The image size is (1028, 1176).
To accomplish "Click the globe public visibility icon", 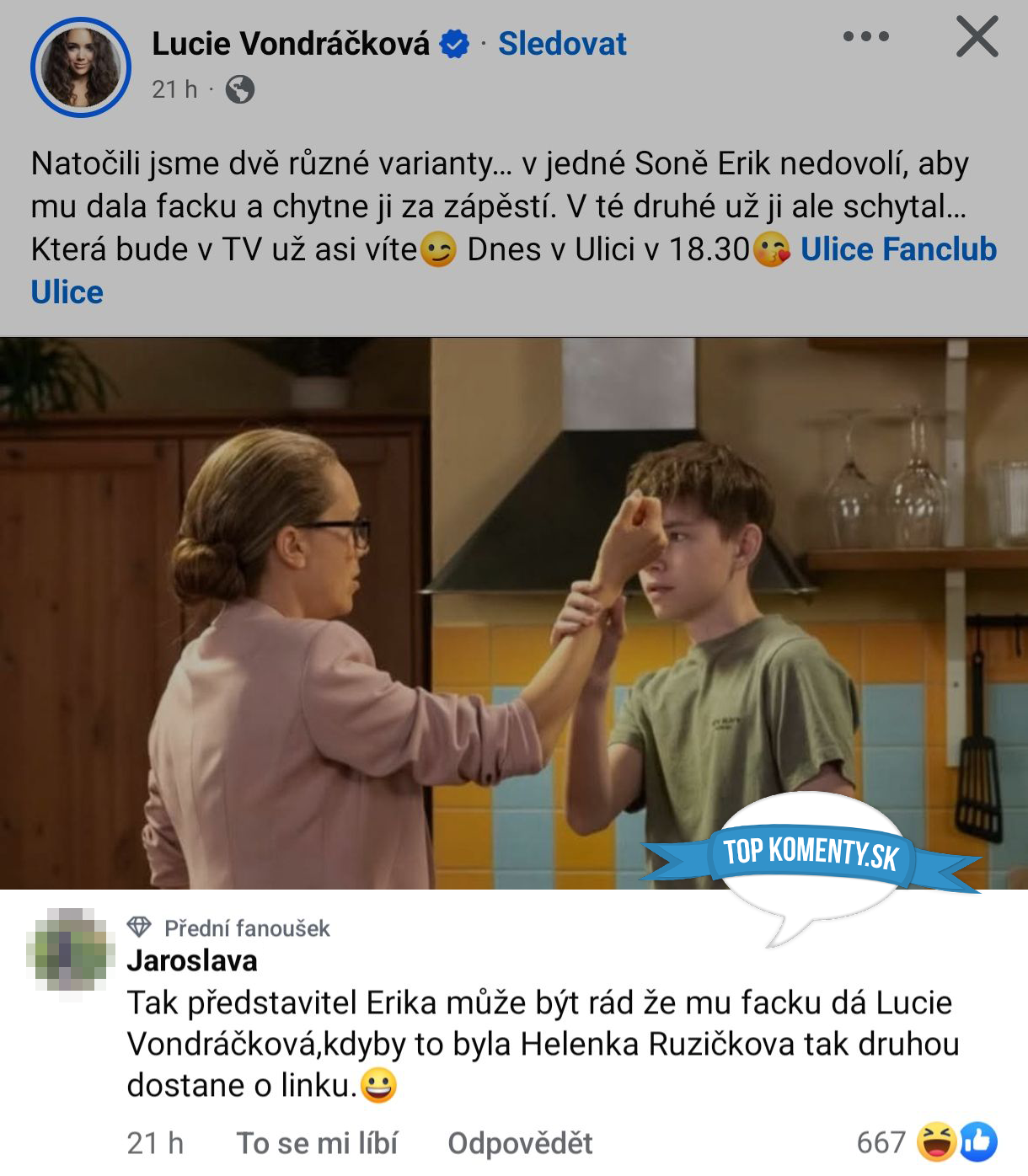I will (x=240, y=89).
